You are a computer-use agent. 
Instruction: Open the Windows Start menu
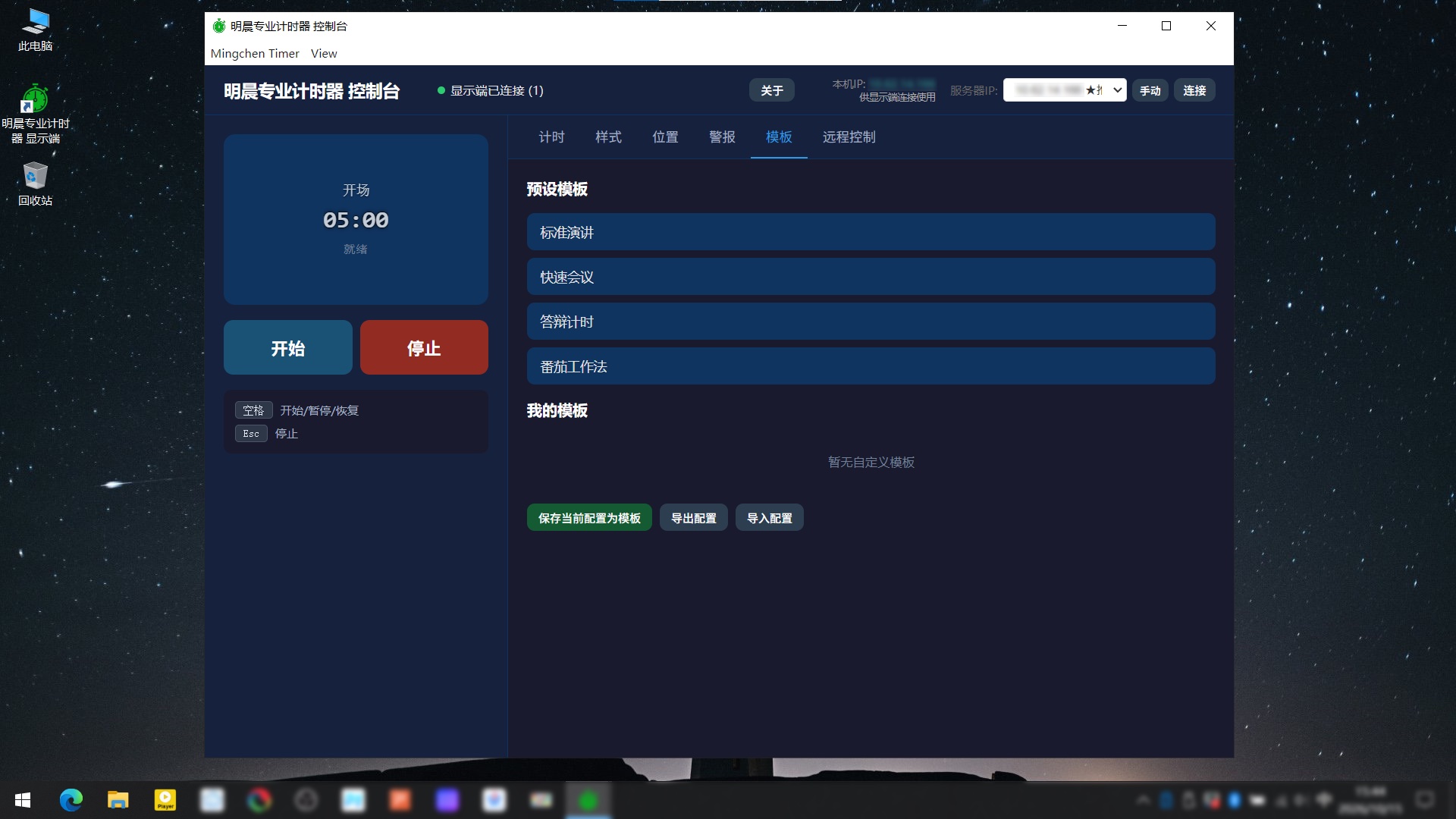pos(23,800)
